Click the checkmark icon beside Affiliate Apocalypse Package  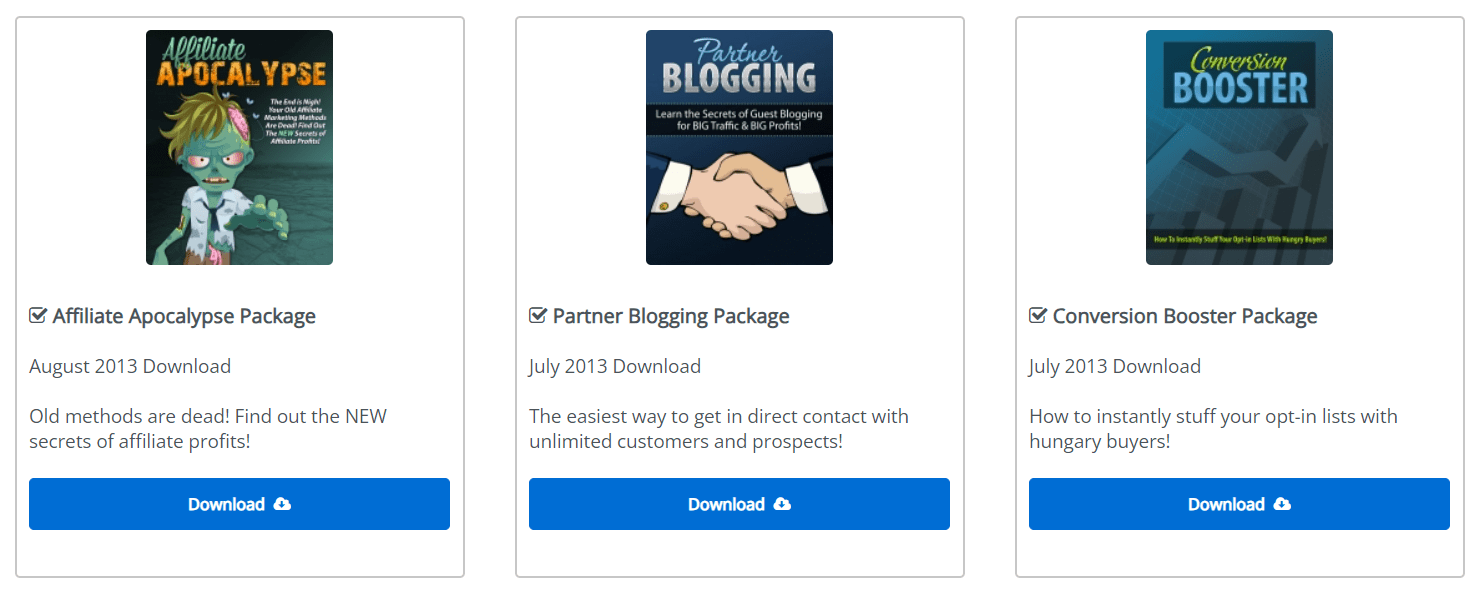(38, 316)
